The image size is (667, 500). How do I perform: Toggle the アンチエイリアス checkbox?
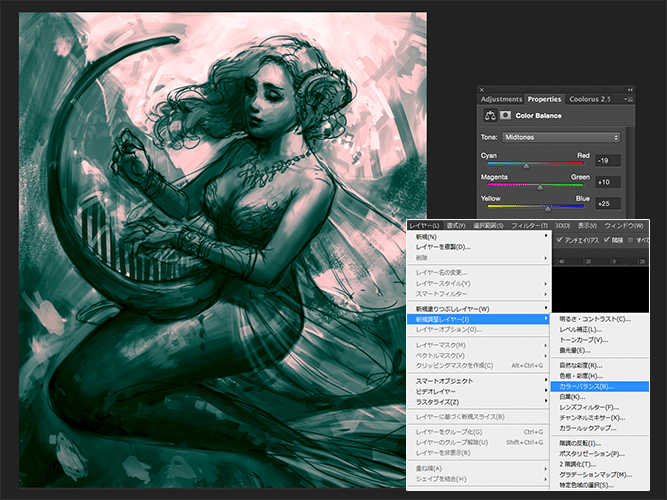tap(560, 240)
